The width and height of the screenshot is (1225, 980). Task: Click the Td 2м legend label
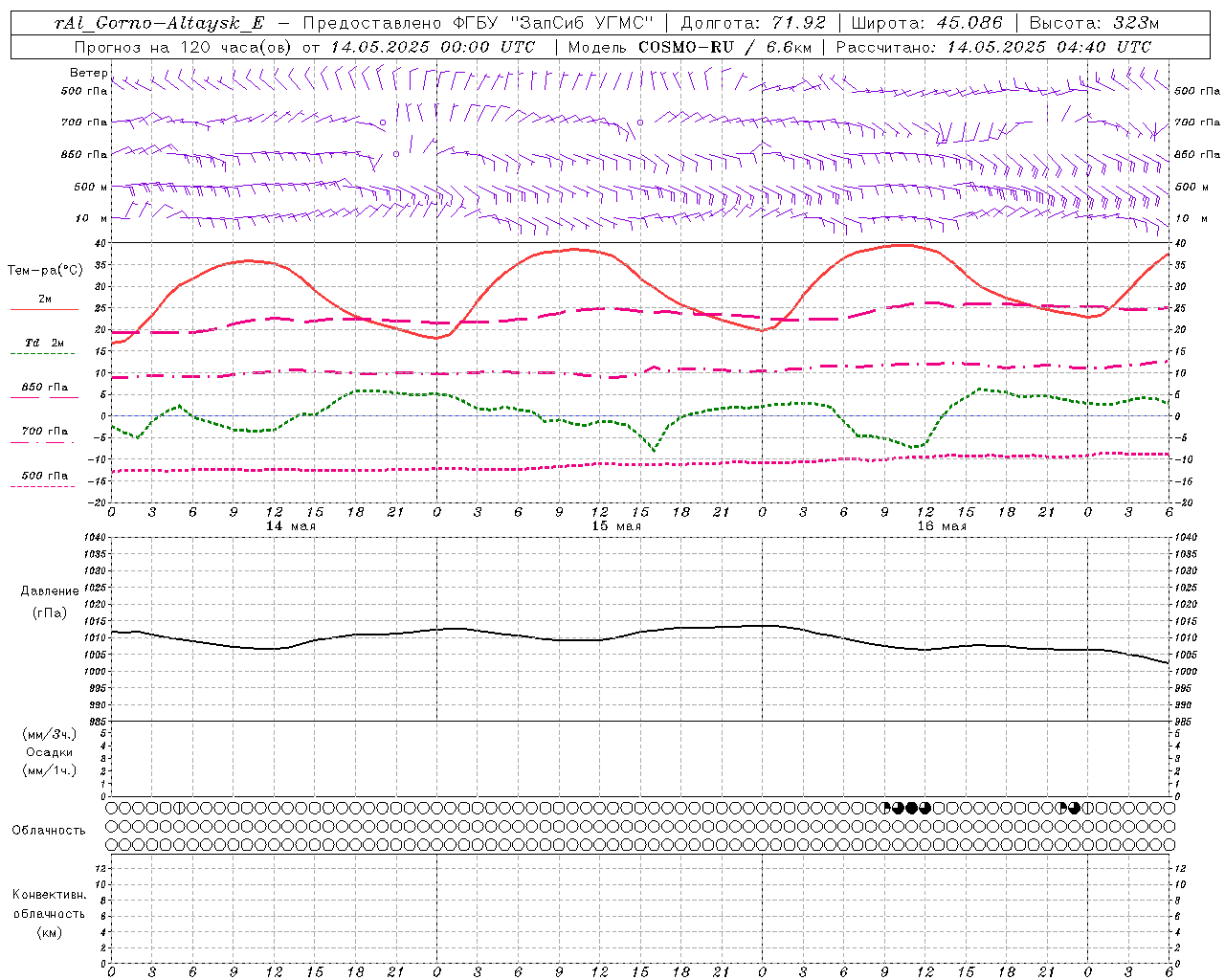tap(45, 343)
